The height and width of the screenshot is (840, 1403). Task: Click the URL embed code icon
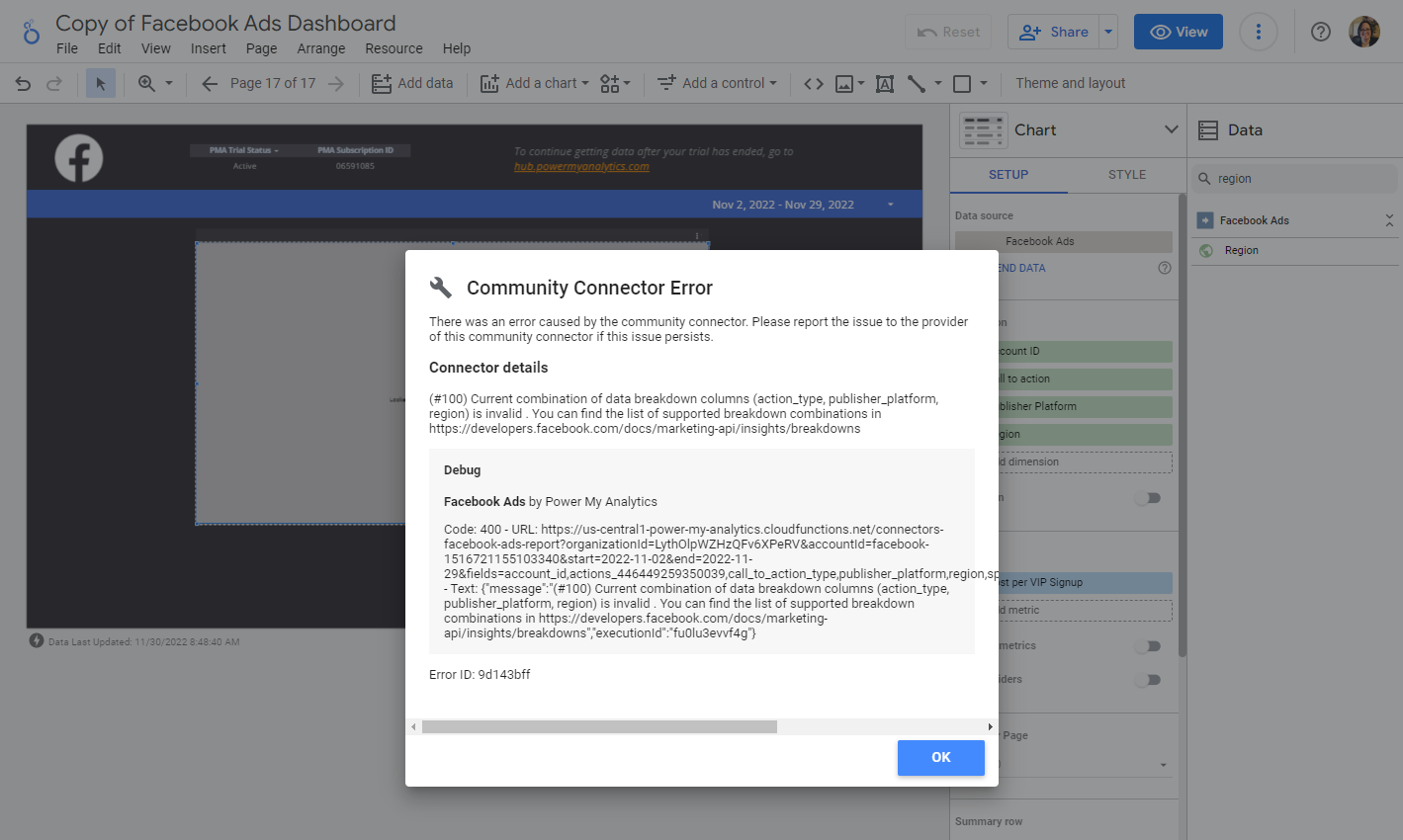(x=814, y=84)
